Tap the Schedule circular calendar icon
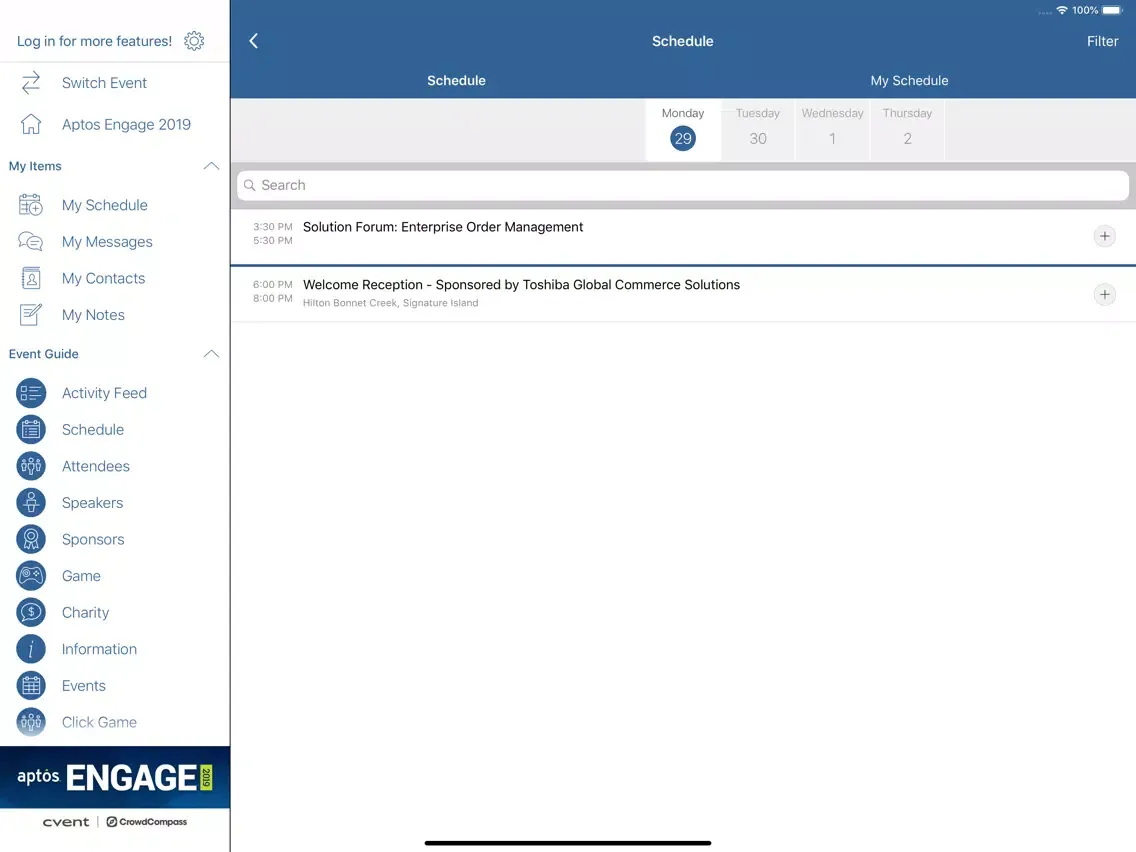 [30, 430]
